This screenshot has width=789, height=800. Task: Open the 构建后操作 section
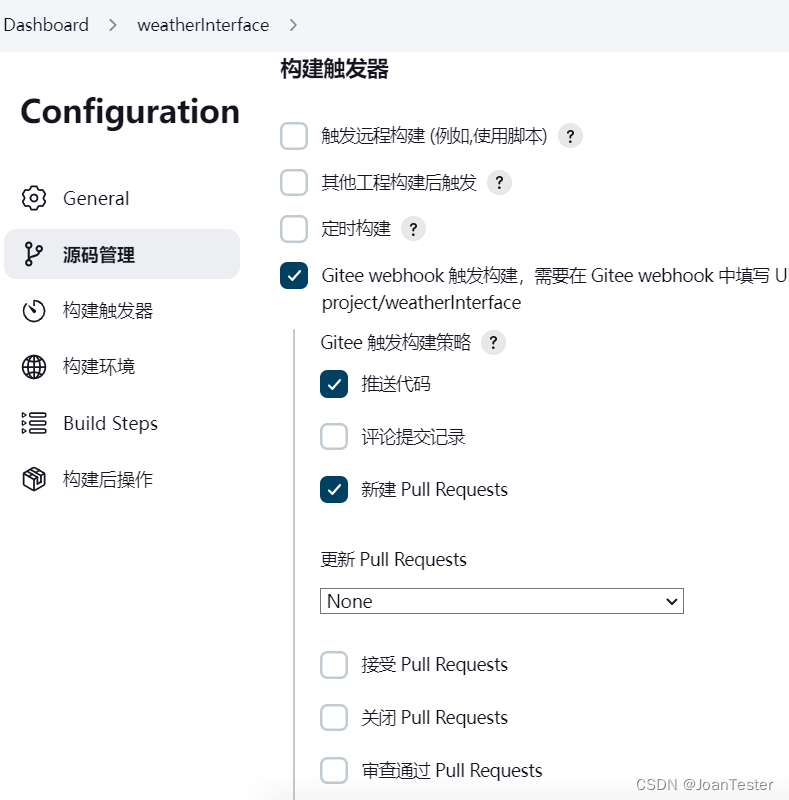pos(110,479)
